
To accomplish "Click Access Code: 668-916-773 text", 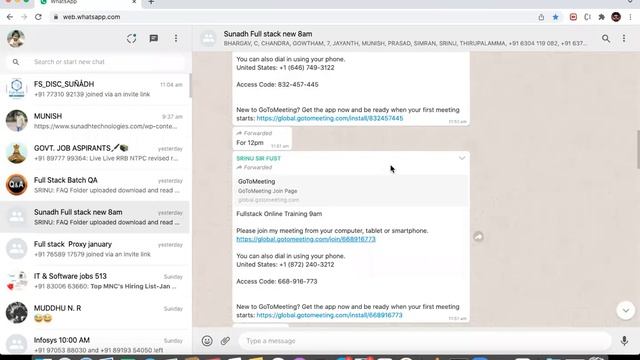I will tap(277, 282).
